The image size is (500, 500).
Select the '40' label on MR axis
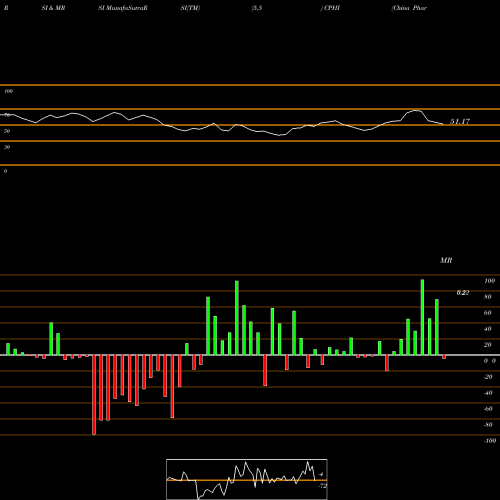(488, 329)
